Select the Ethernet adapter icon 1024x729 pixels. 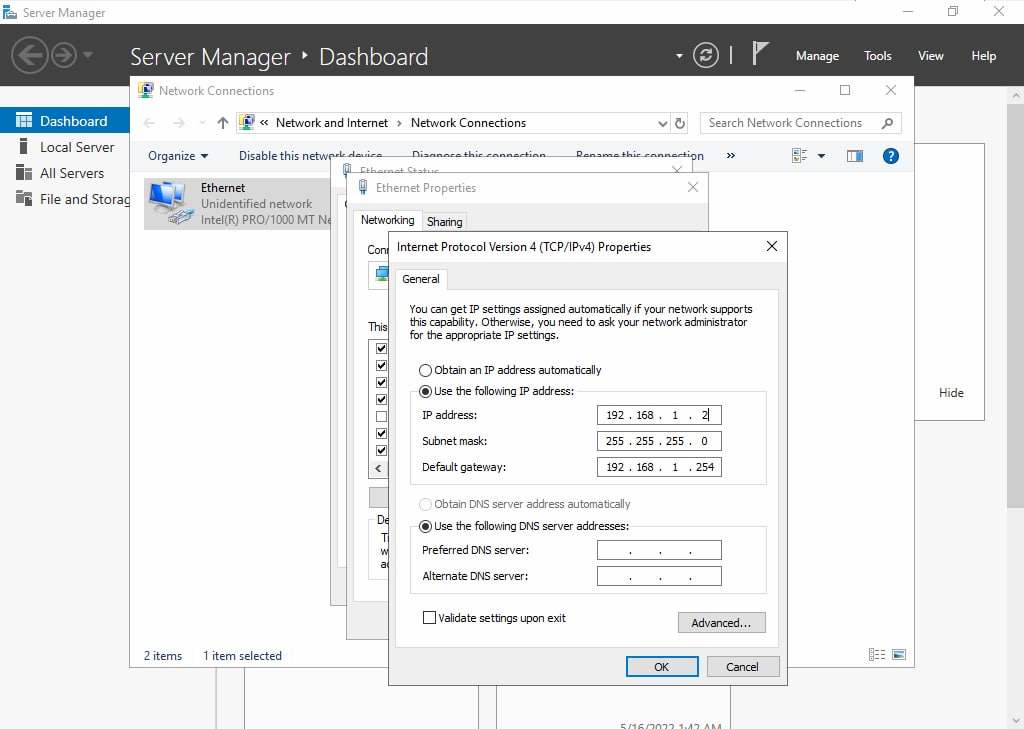(168, 203)
